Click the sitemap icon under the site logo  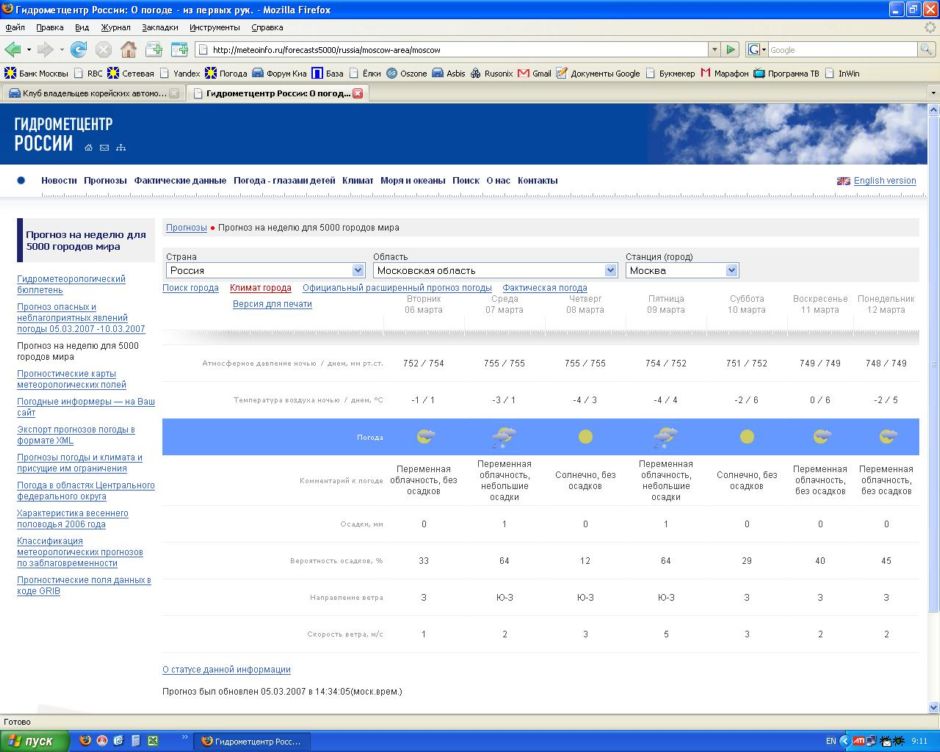[121, 148]
